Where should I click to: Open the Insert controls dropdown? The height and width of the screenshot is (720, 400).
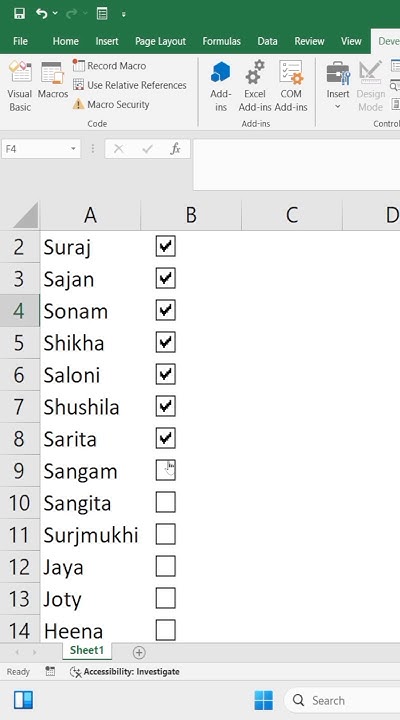[x=338, y=86]
